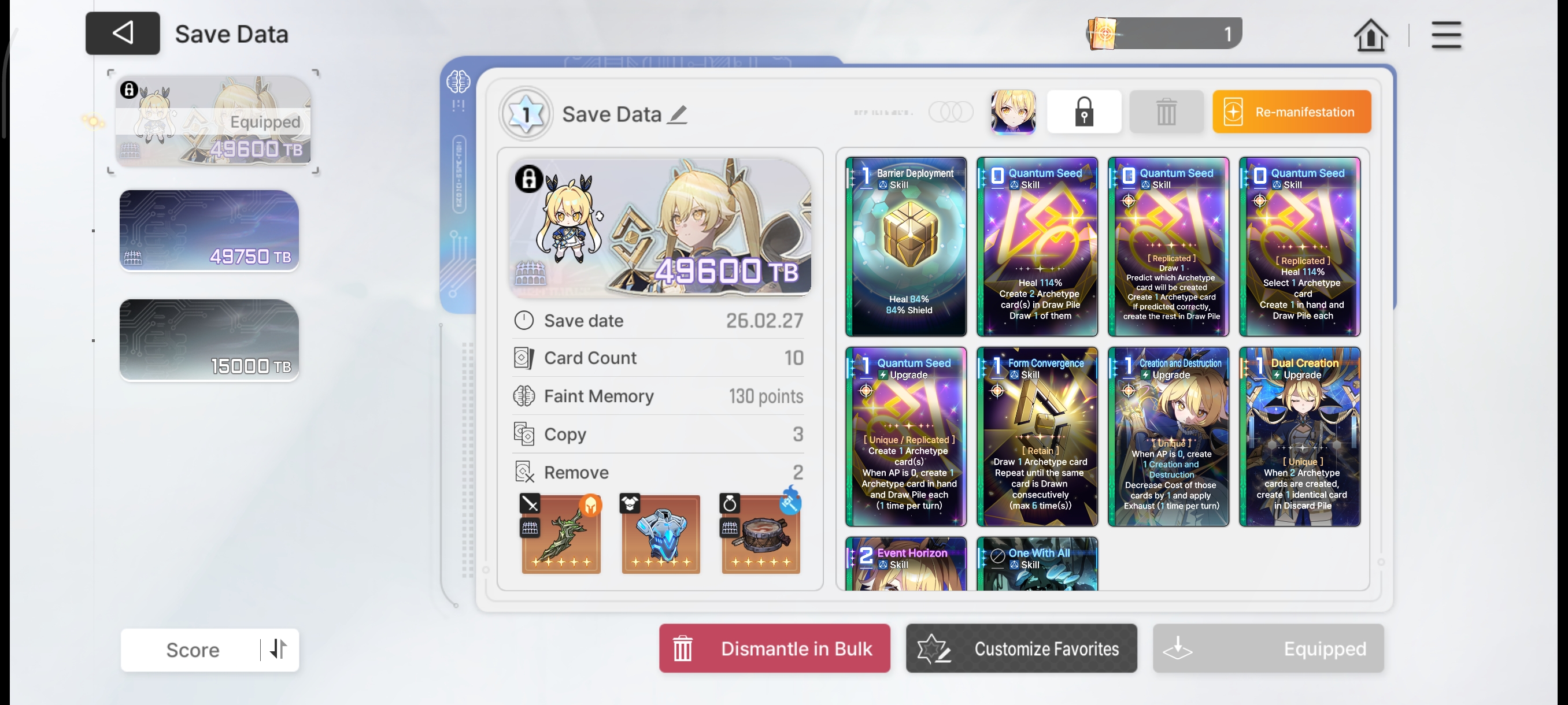This screenshot has height=705, width=1568.
Task: Inspect the blue armor equipment
Action: point(660,533)
